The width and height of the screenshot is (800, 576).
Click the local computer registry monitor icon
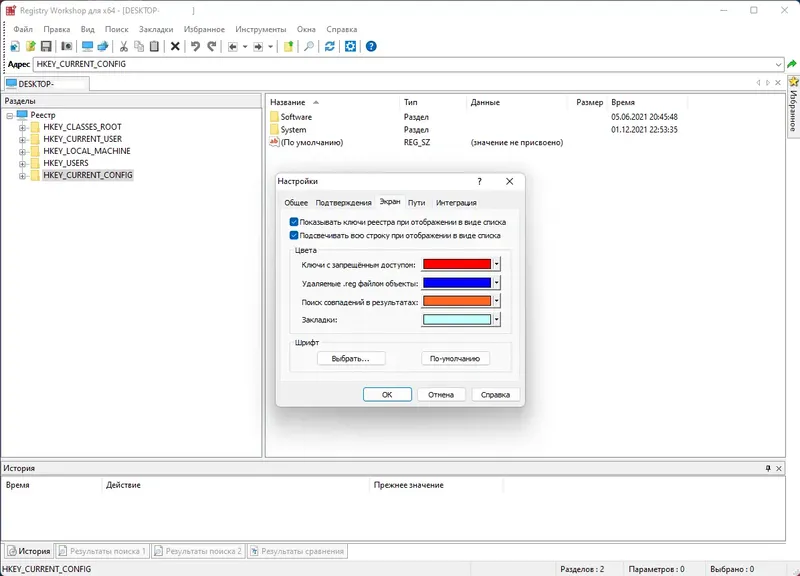(87, 46)
